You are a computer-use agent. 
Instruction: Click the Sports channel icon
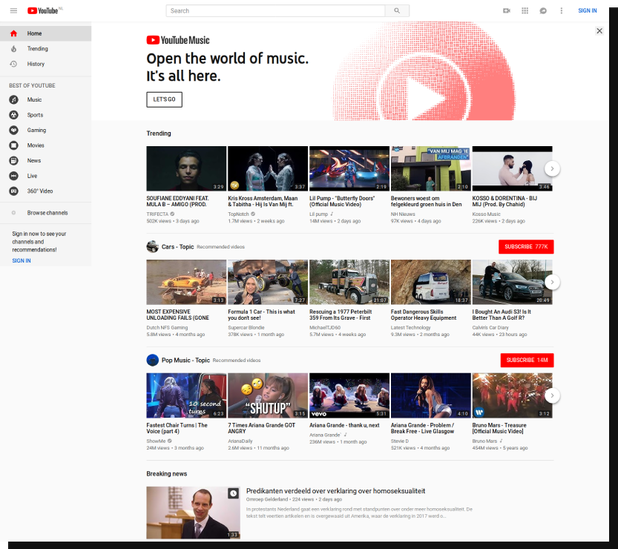13,115
